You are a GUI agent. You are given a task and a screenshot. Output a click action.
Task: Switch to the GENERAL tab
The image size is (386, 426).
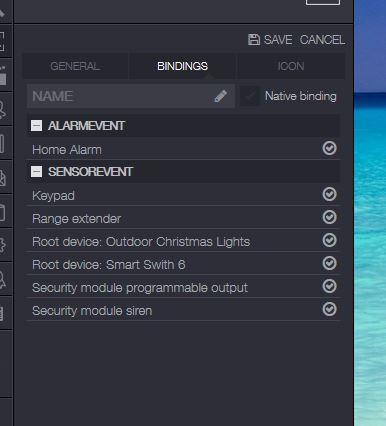[75, 66]
